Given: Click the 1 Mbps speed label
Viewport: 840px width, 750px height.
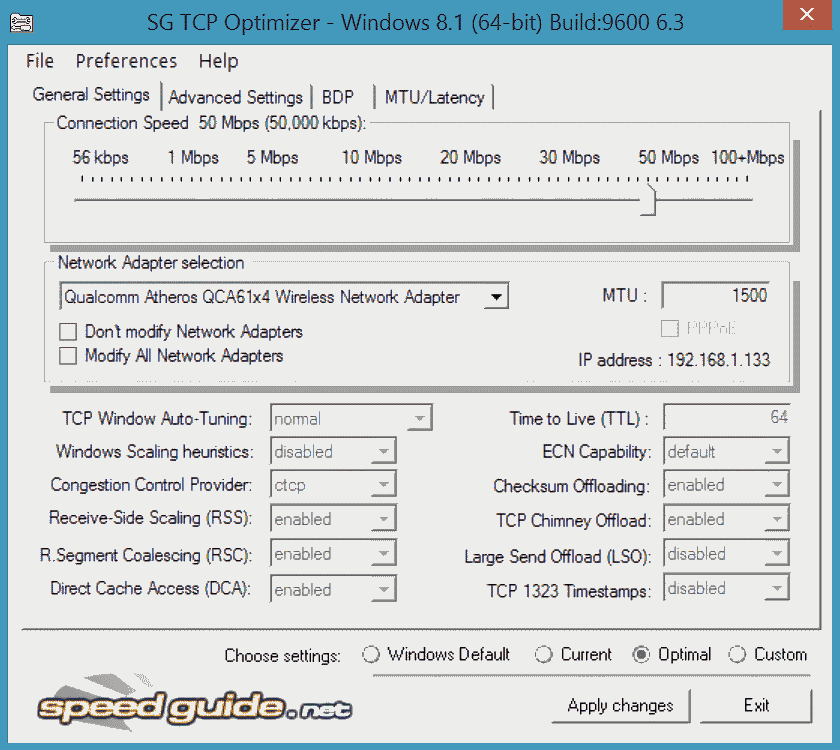Looking at the screenshot, I should tap(193, 158).
